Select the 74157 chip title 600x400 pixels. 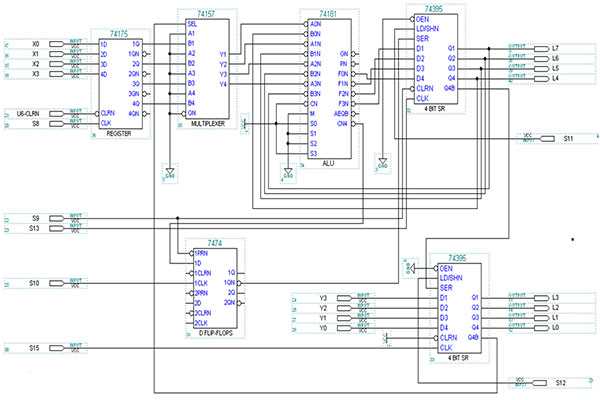(206, 14)
